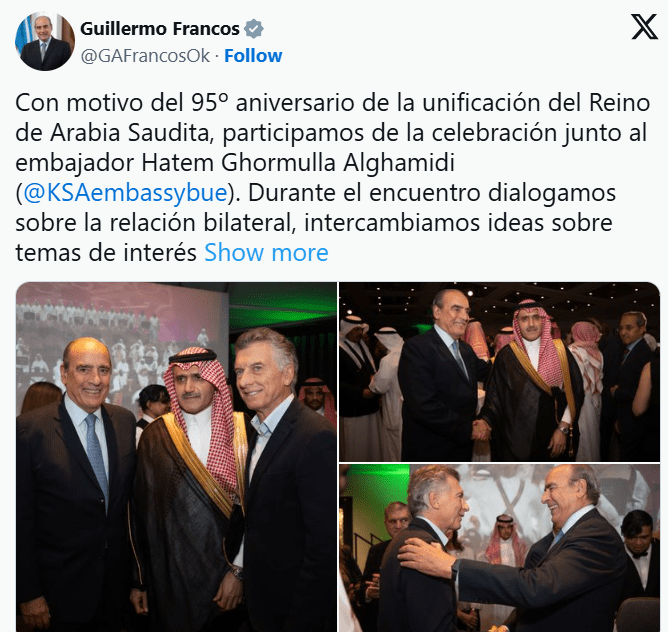
Task: Open the large photo of three men posing
Action: coord(176,457)
